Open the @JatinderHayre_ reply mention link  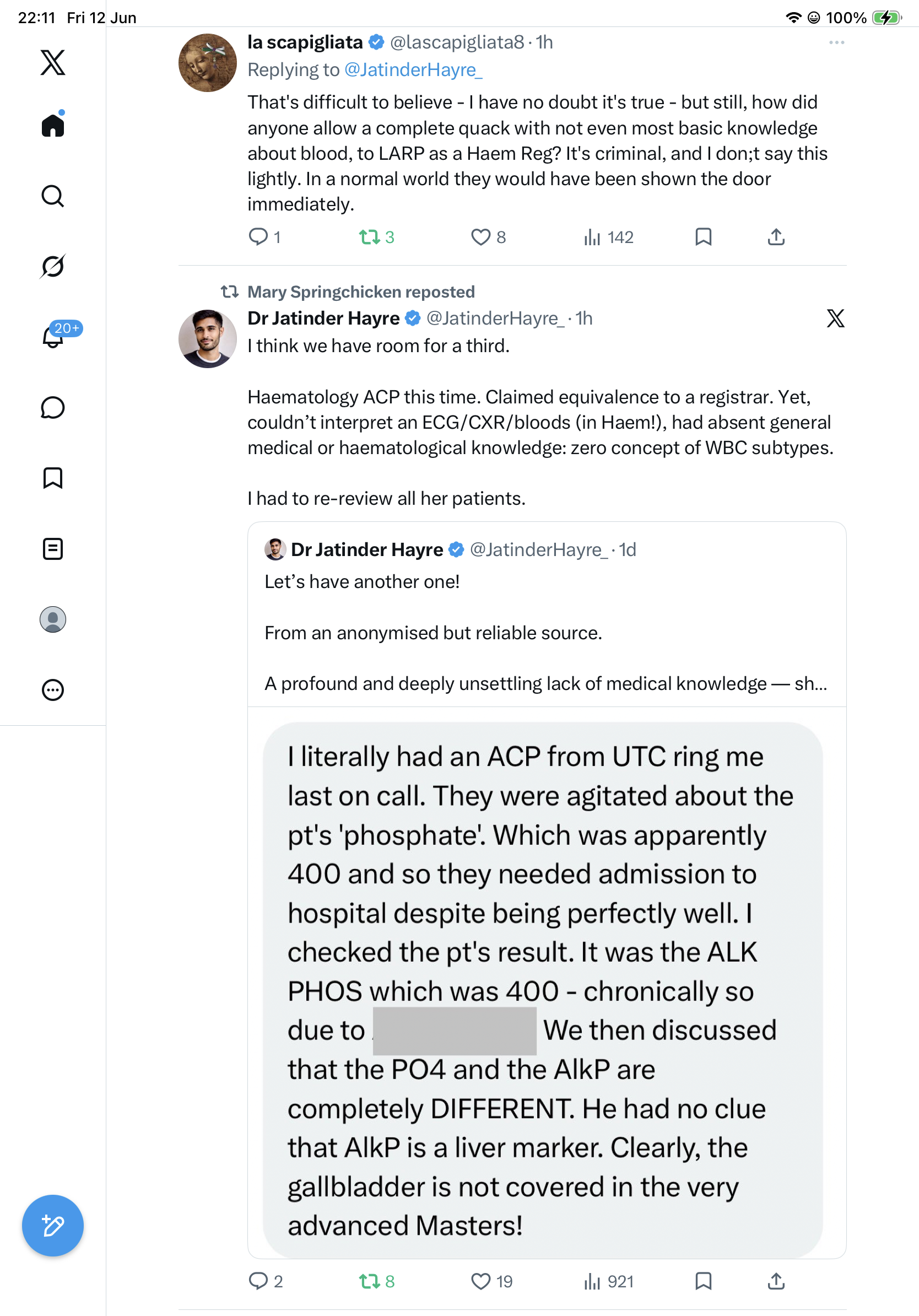(x=413, y=70)
